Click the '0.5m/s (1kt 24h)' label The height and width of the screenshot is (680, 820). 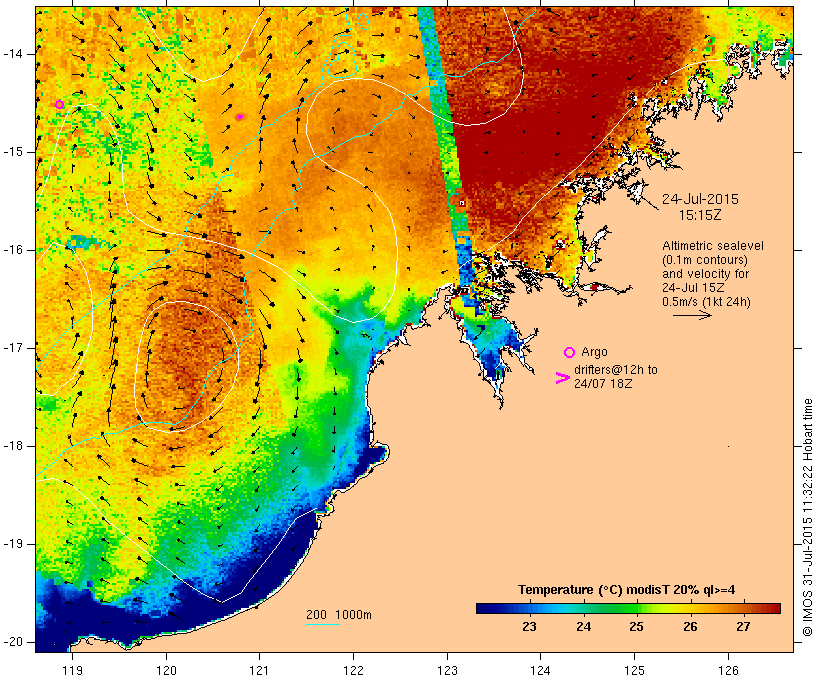706,302
